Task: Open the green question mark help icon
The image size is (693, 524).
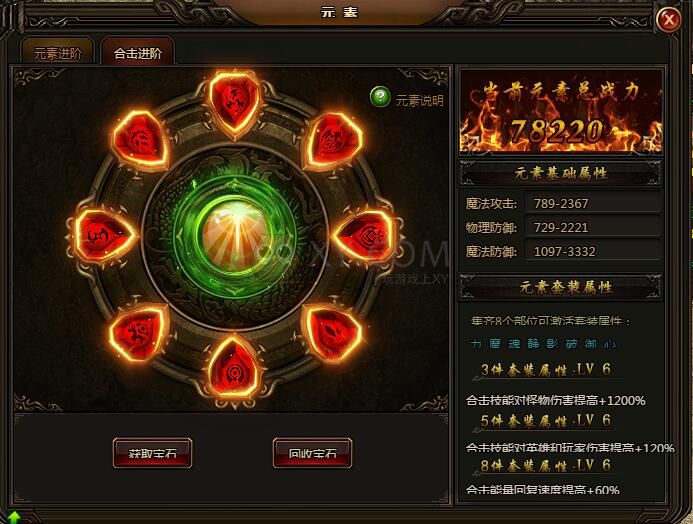Action: pyautogui.click(x=380, y=97)
